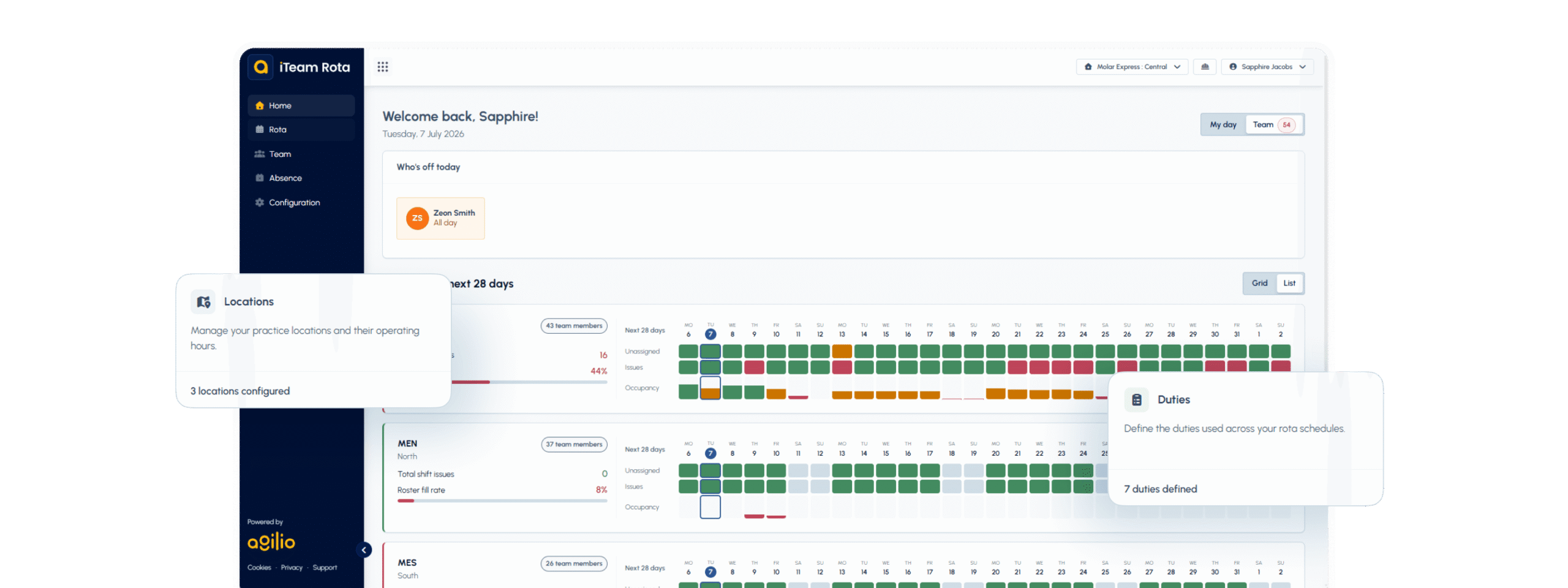Image resolution: width=1568 pixels, height=588 pixels.
Task: Open the Cookies link
Action: (x=259, y=567)
